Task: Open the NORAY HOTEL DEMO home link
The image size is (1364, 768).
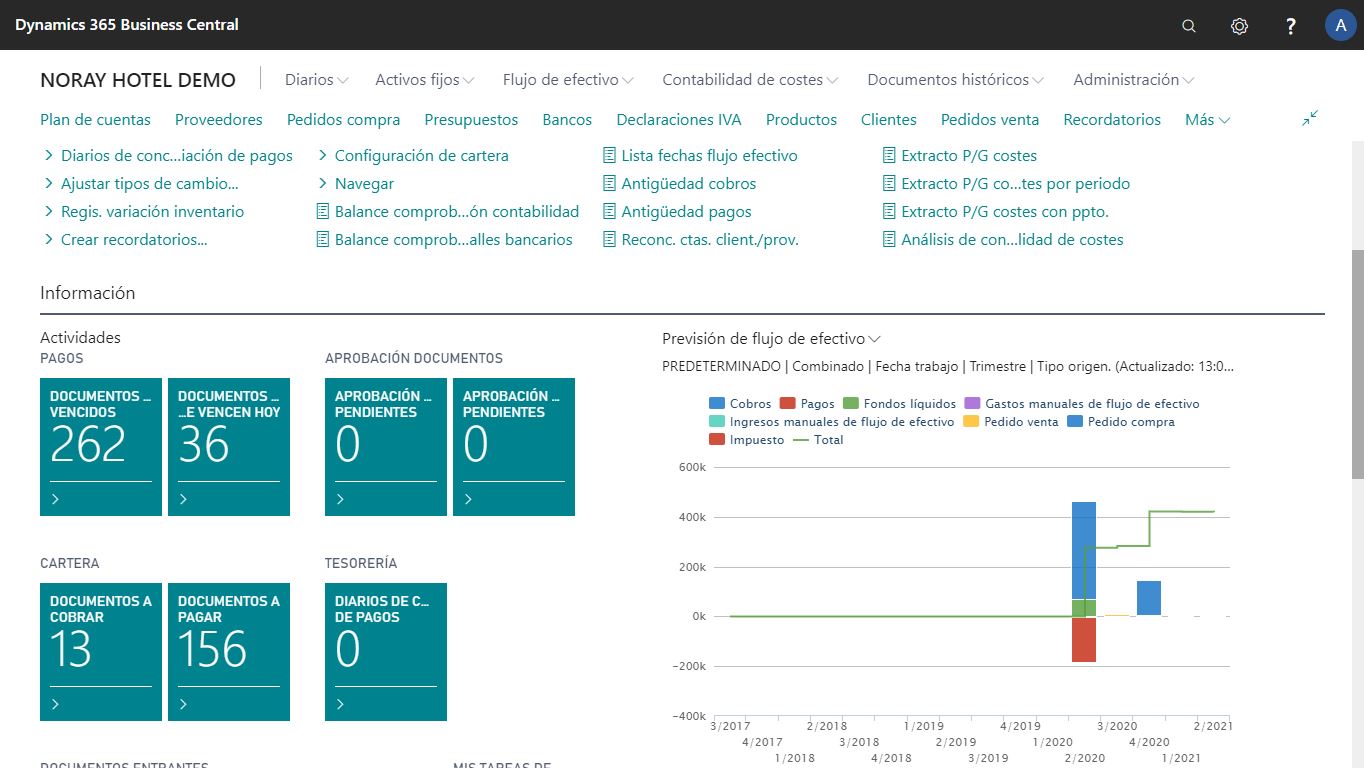Action: click(x=138, y=80)
